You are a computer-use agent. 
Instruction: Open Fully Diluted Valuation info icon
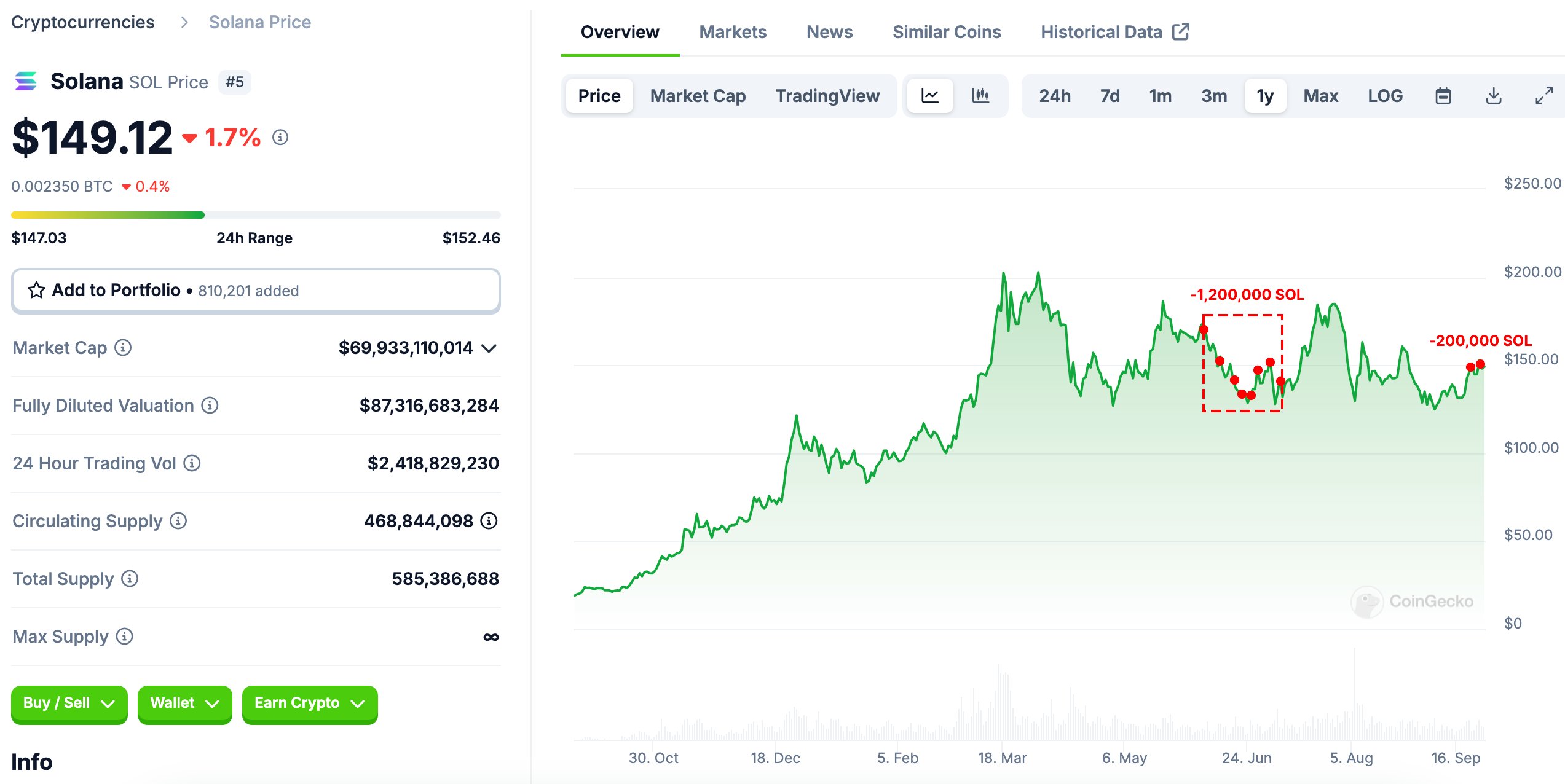tap(210, 406)
